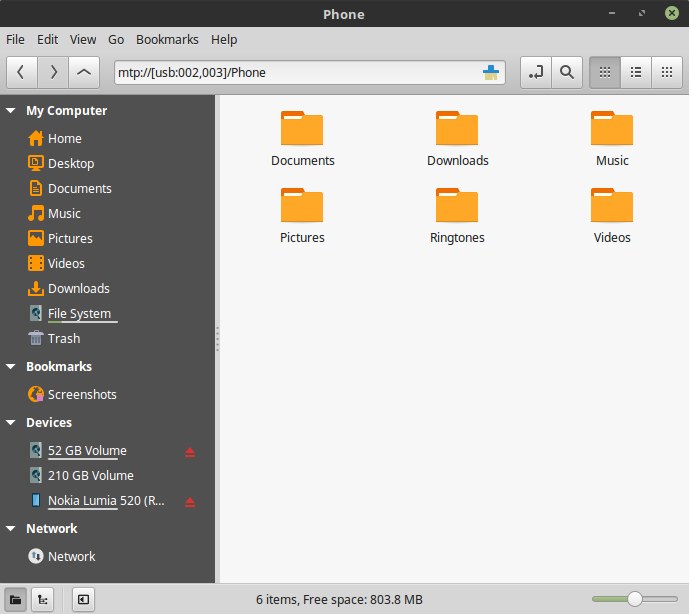Bookmark this location via address bar icon

click(490, 72)
